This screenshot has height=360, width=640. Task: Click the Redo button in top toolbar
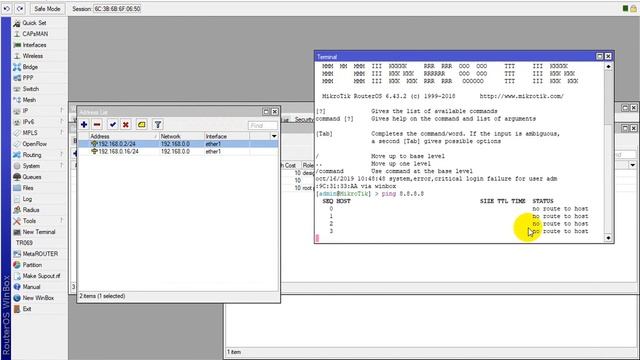pos(20,9)
